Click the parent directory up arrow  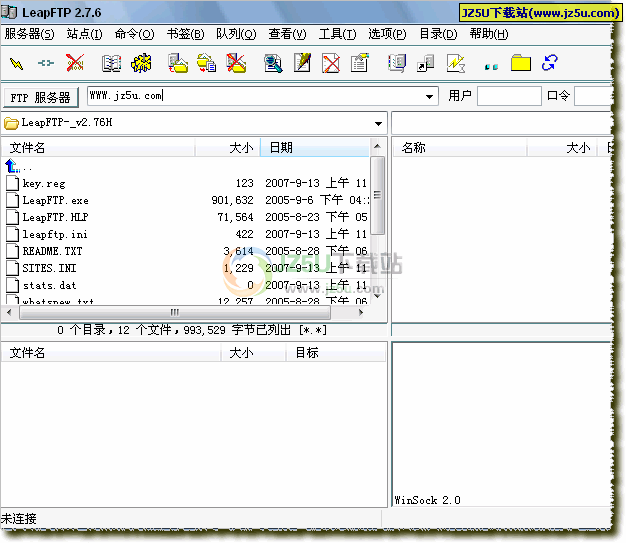point(12,166)
